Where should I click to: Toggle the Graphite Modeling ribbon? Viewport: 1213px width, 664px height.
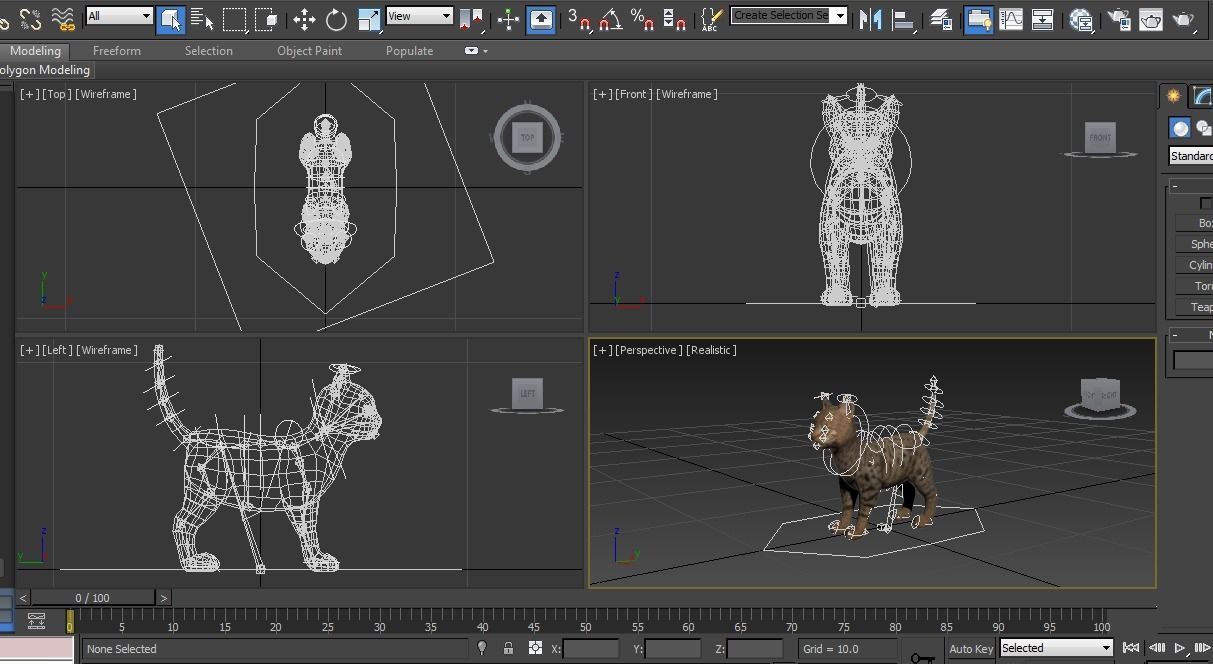(978, 18)
